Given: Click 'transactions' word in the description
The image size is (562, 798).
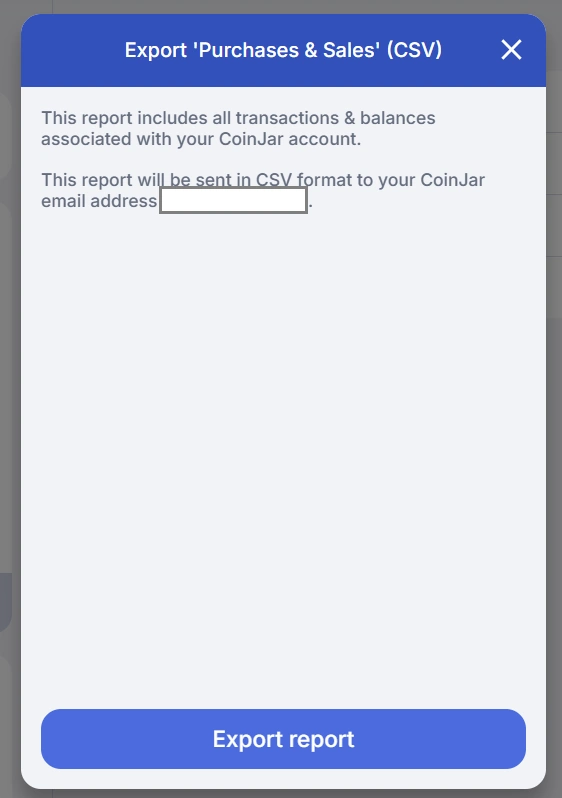Looking at the screenshot, I should 287,118.
